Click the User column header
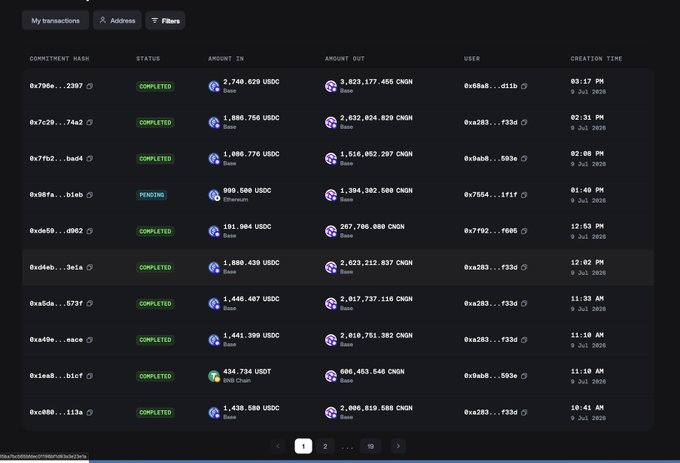Screen dimensions: 680x463 (x=472, y=59)
